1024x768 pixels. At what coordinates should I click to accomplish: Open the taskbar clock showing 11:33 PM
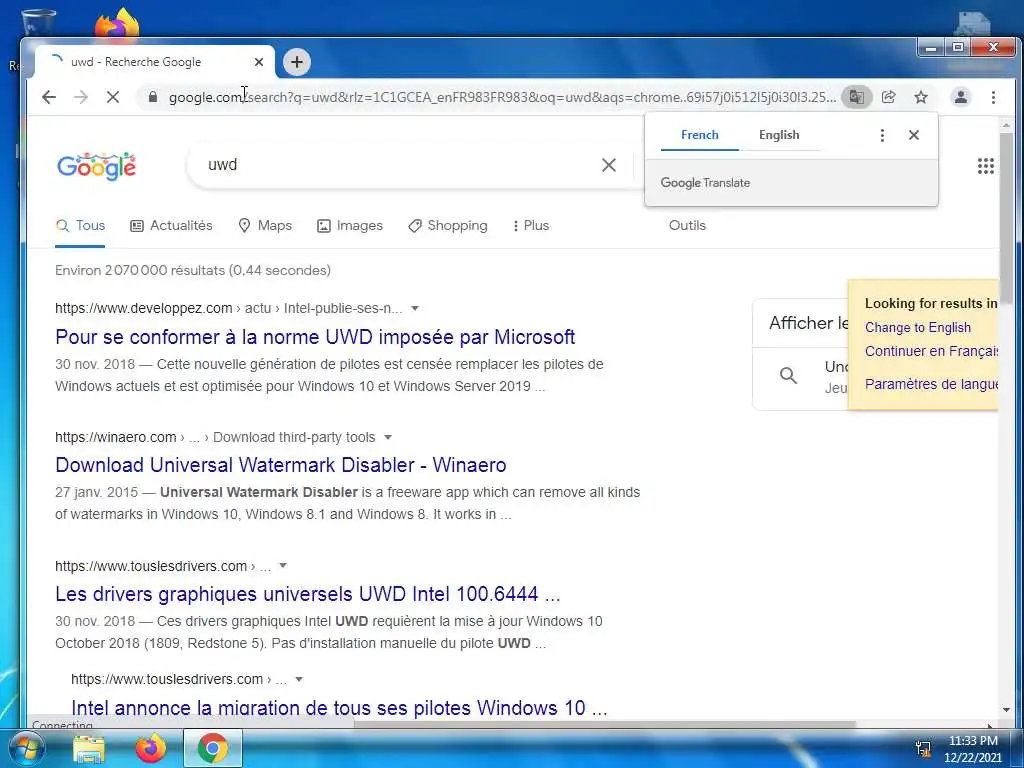point(972,748)
